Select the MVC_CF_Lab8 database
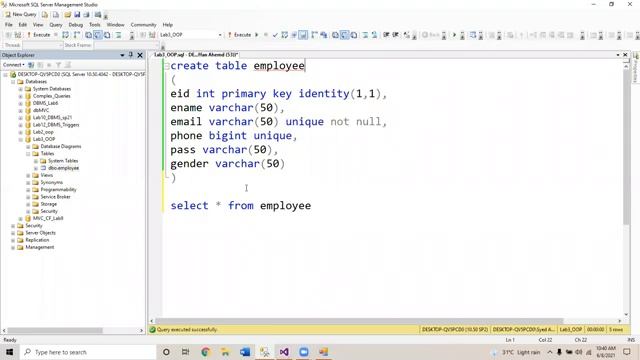Image resolution: width=640 pixels, height=360 pixels. coord(48,218)
